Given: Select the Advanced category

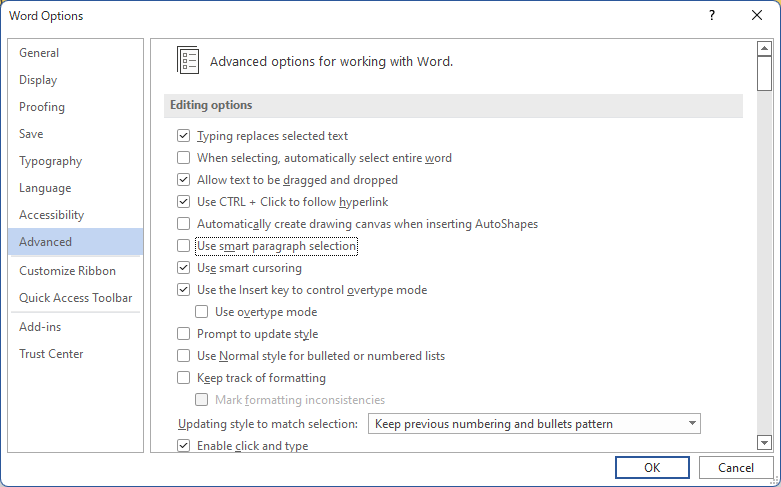Looking at the screenshot, I should pos(75,242).
